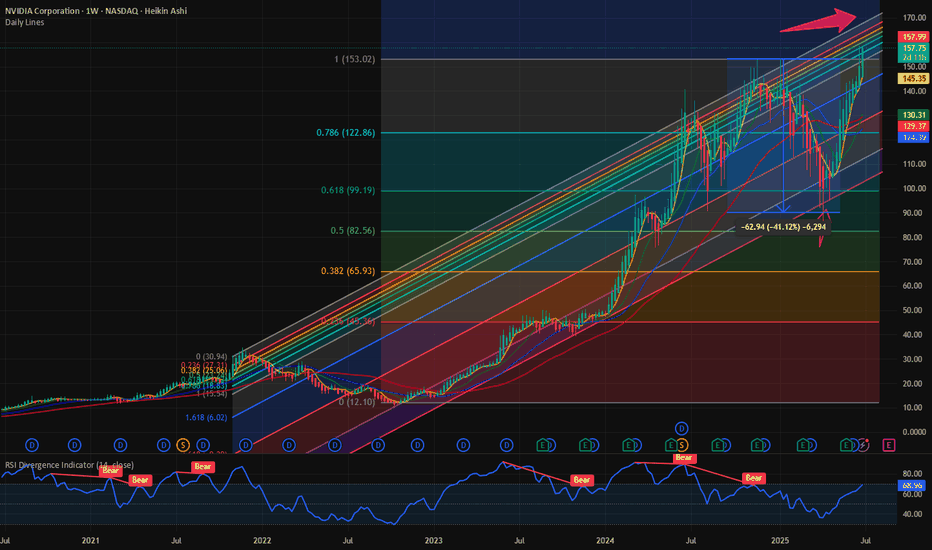Viewport: 932px width, 550px height.
Task: Click the red 129.37 price tag
Action: (x=914, y=126)
